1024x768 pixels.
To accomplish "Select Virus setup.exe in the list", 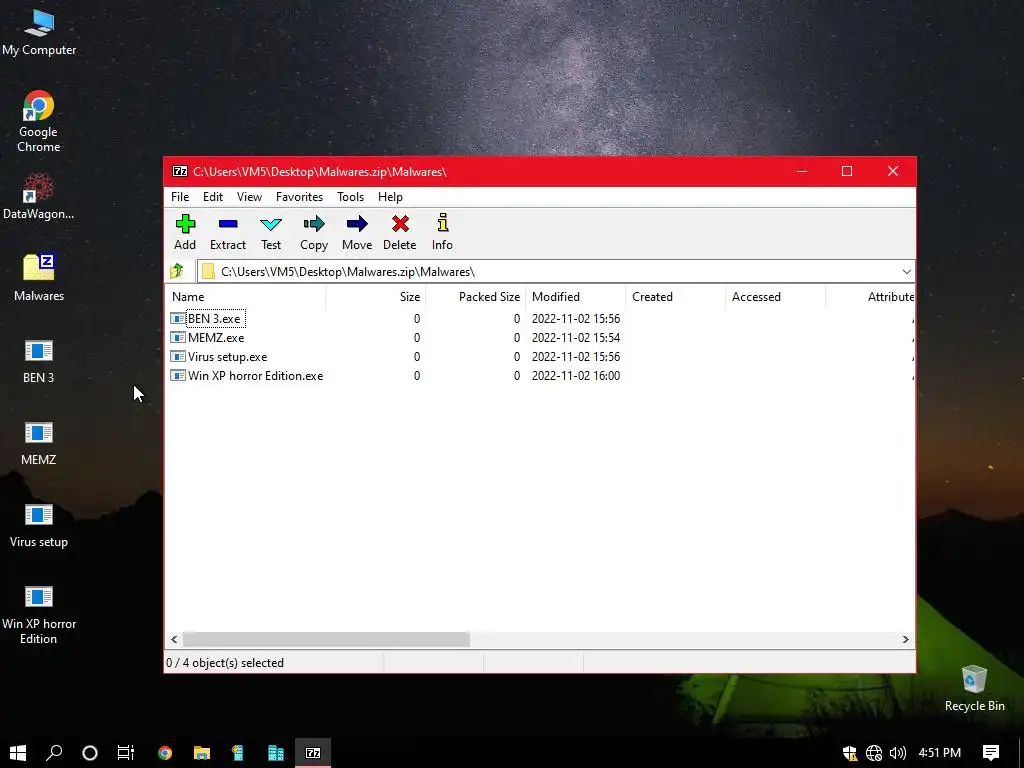I will tap(227, 357).
